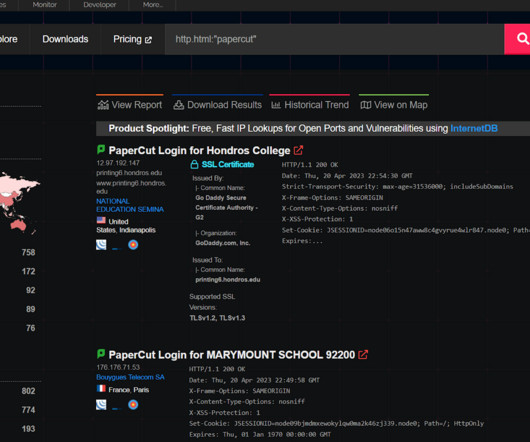530x442 pixels.
Task: Open the Developer menu
Action: [x=100, y=5]
